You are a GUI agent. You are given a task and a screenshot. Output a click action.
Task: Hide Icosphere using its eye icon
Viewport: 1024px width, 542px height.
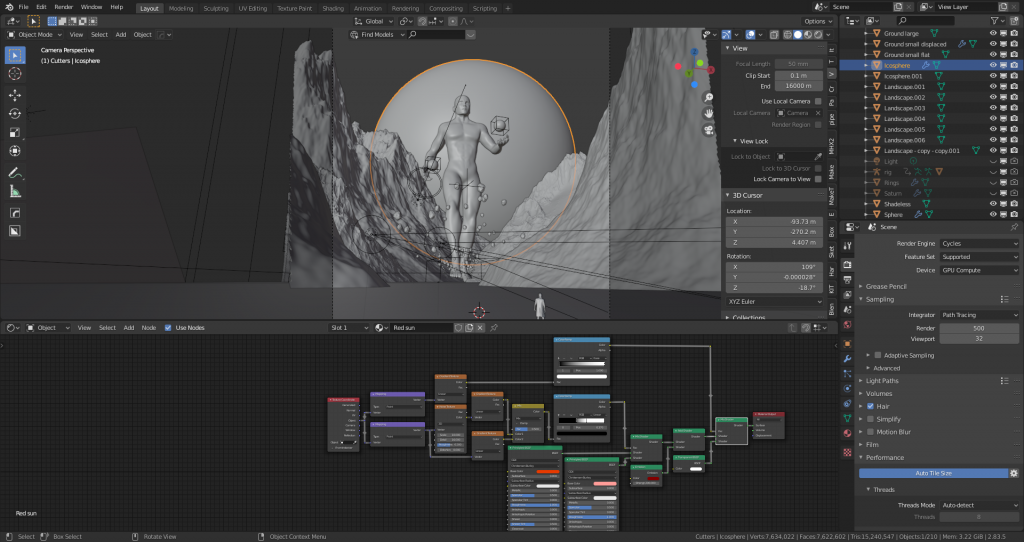click(993, 65)
